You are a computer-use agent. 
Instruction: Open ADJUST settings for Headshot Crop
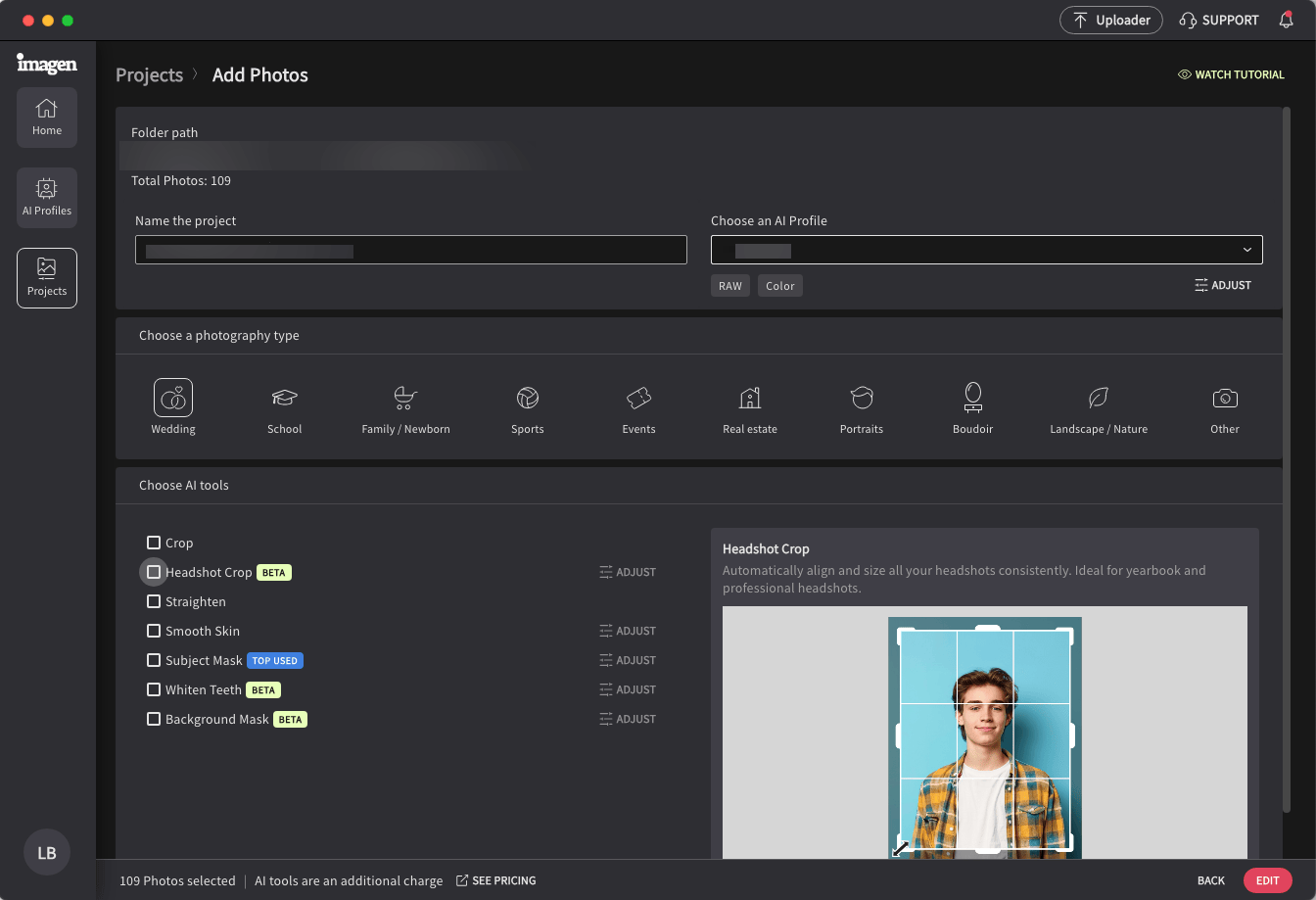point(628,572)
